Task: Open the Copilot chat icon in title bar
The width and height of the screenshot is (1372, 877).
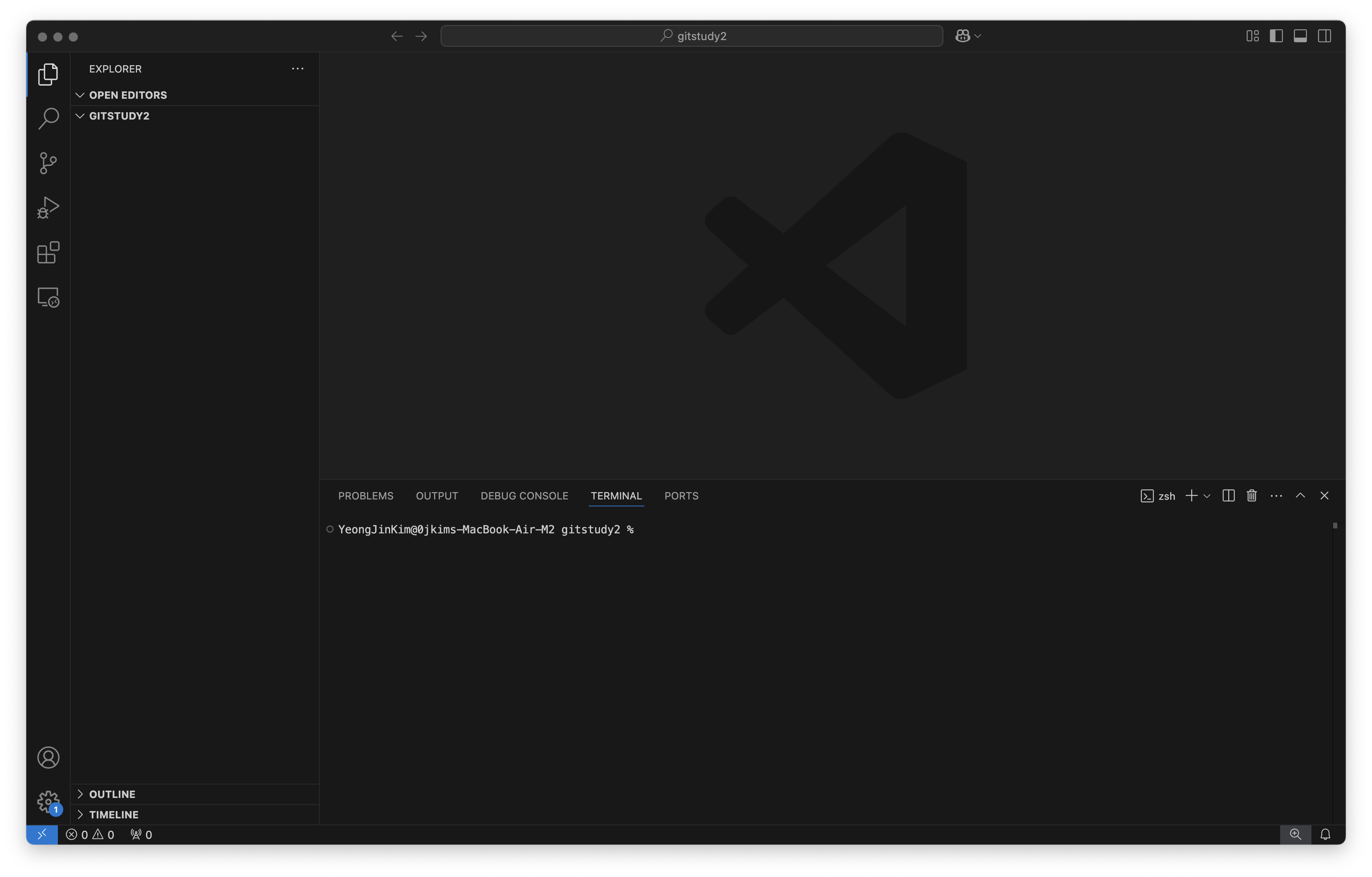Action: click(962, 36)
